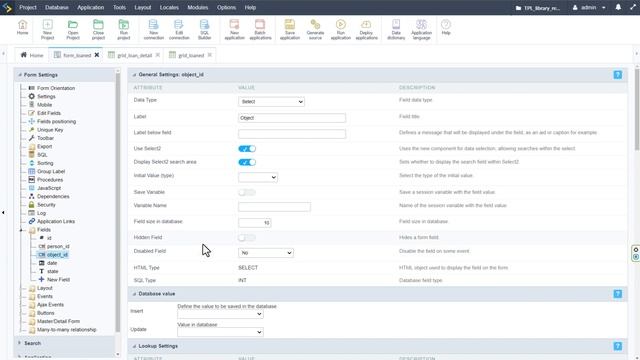Viewport: 640px width, 360px height.
Task: Go to the Home tab
Action: point(32,55)
